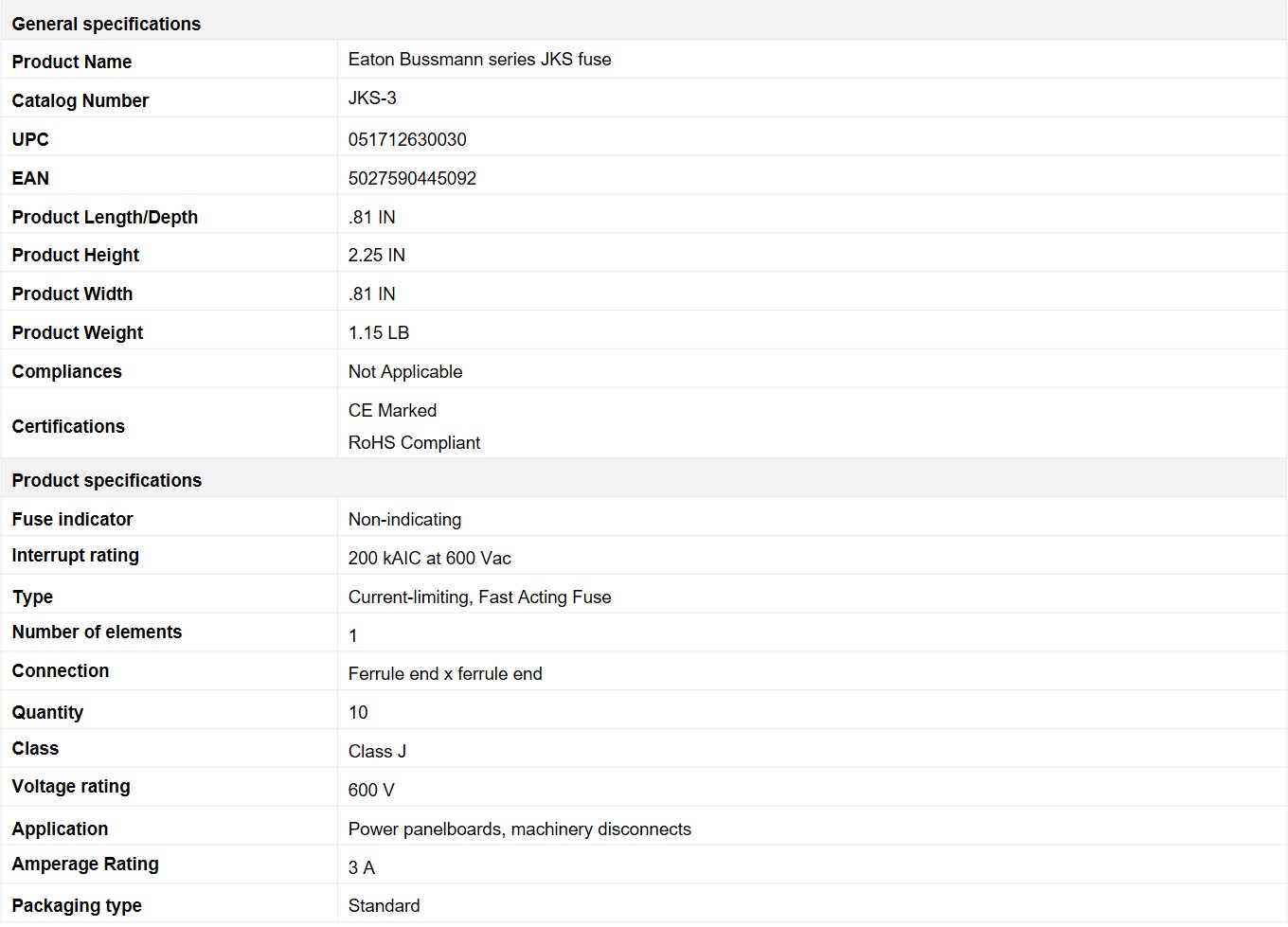The image size is (1288, 927).
Task: Click the Power panelboards application text
Action: 519,829
